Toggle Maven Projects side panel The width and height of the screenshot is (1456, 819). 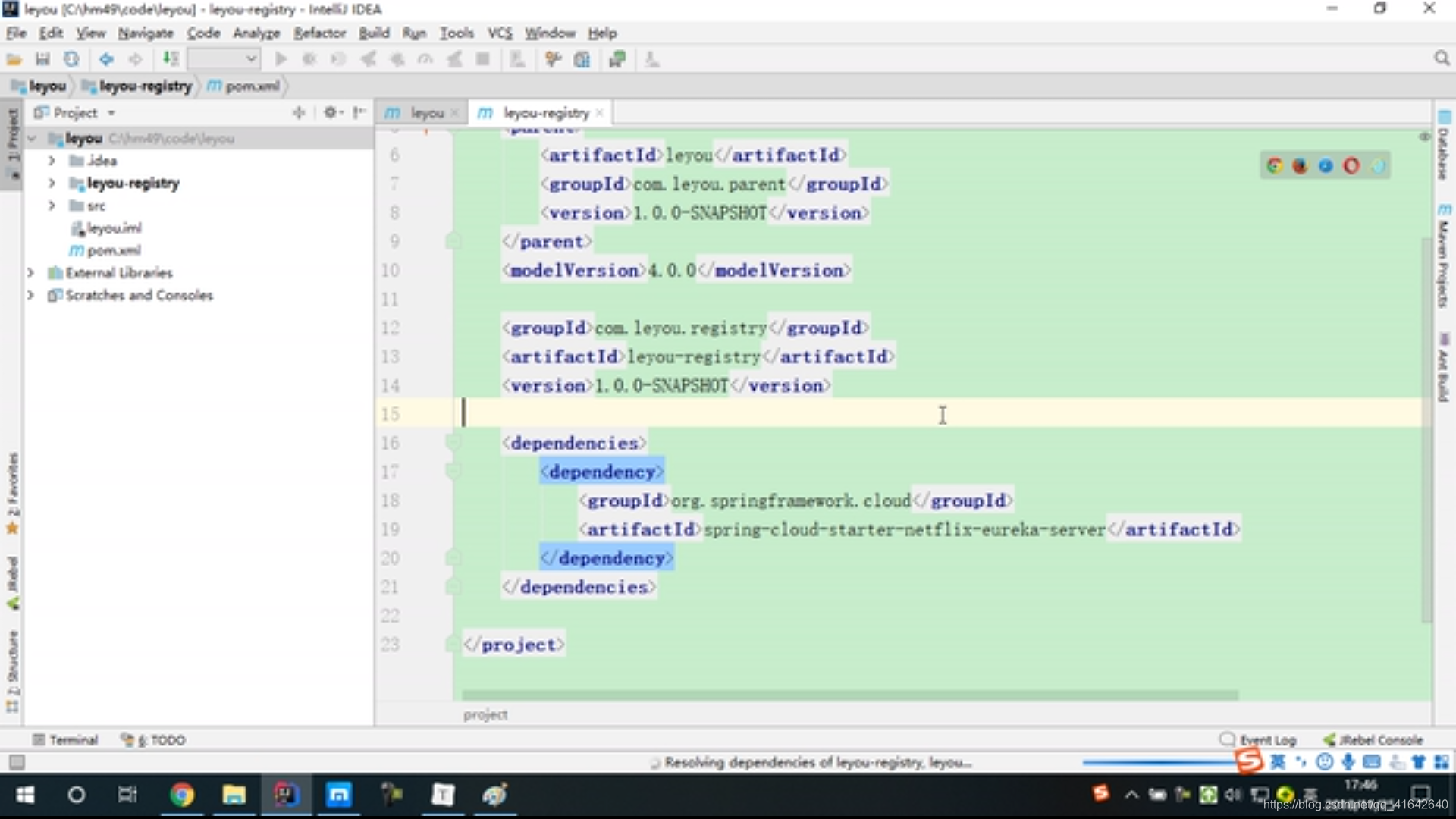(1443, 256)
